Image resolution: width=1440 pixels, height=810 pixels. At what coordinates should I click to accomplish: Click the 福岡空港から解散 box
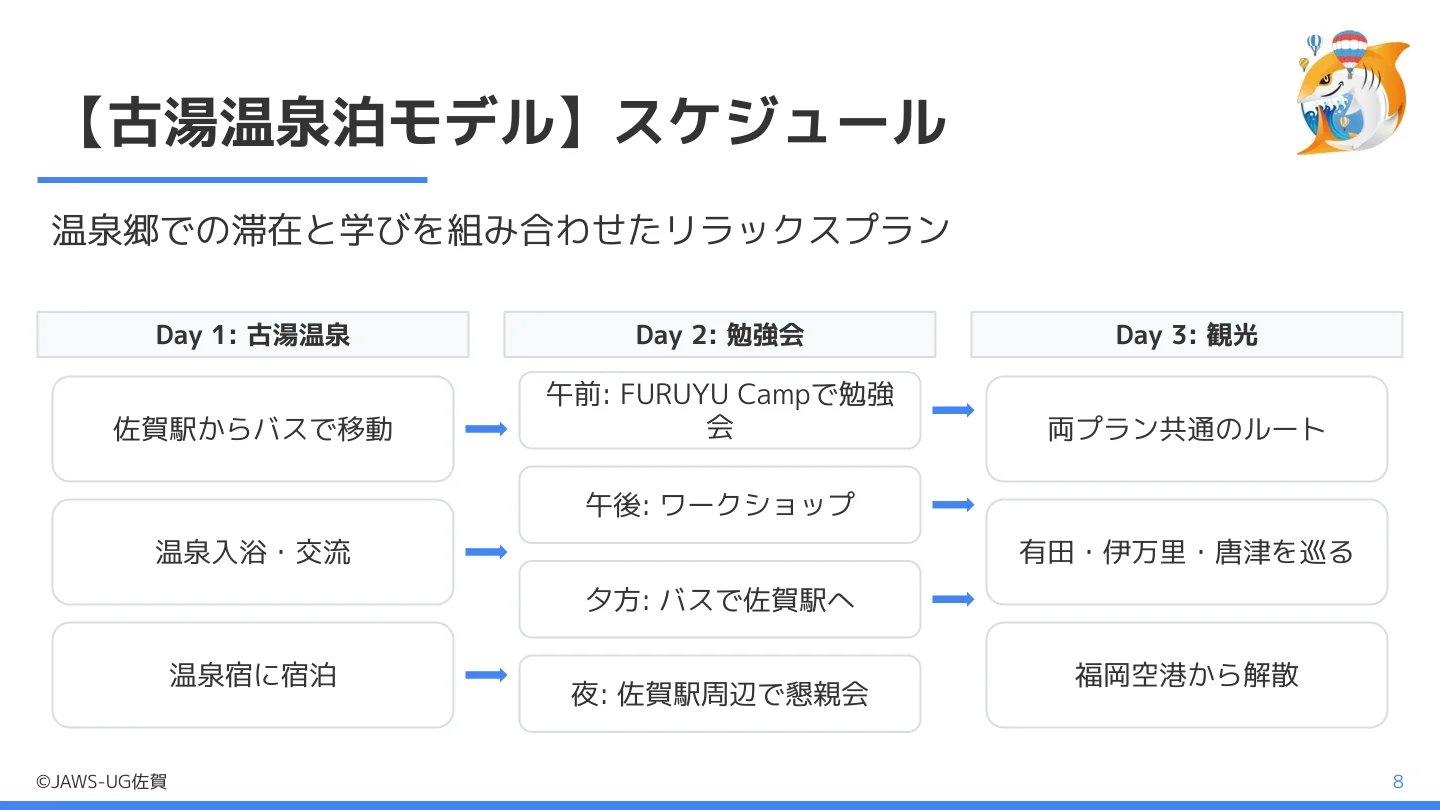tap(1187, 675)
